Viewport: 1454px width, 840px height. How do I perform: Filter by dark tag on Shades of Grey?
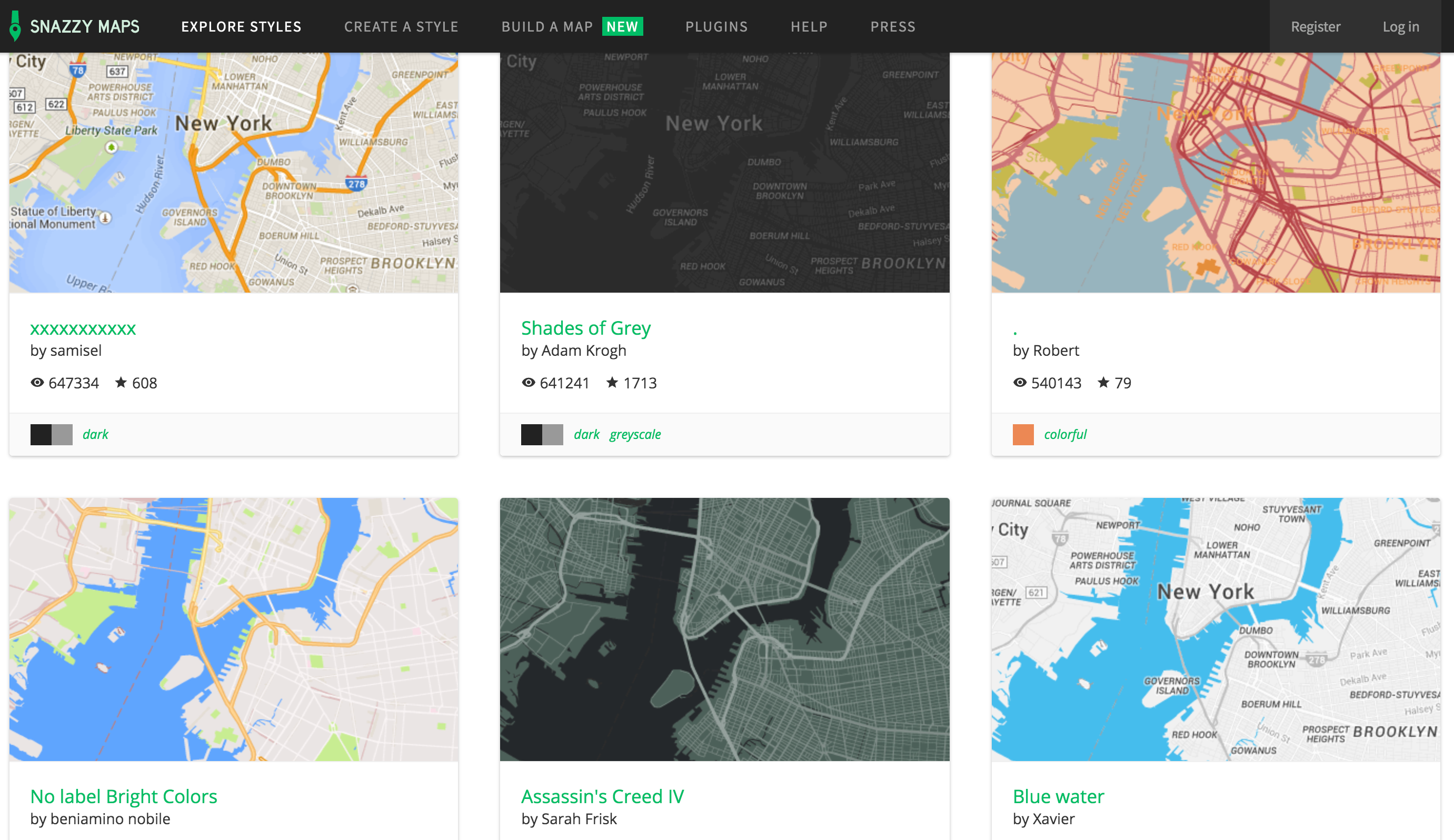click(587, 434)
